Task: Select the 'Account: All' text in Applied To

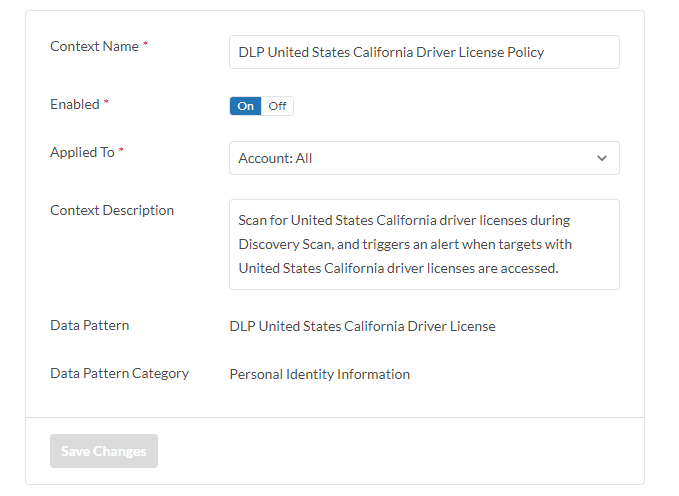Action: pos(276,158)
